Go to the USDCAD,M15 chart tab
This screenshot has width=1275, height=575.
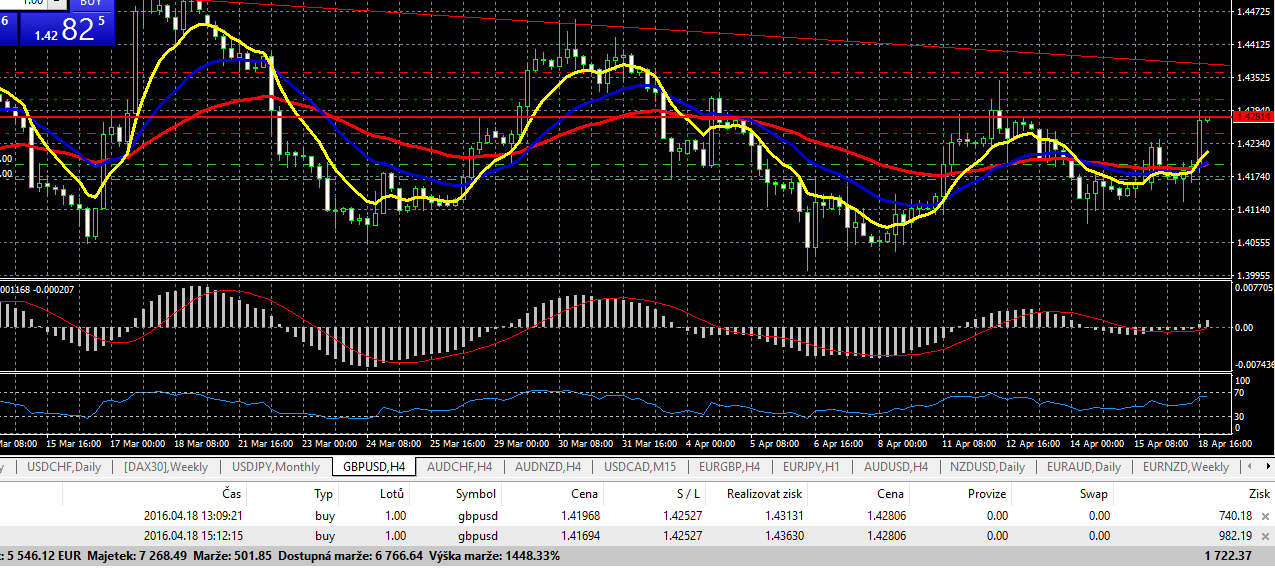(640, 467)
